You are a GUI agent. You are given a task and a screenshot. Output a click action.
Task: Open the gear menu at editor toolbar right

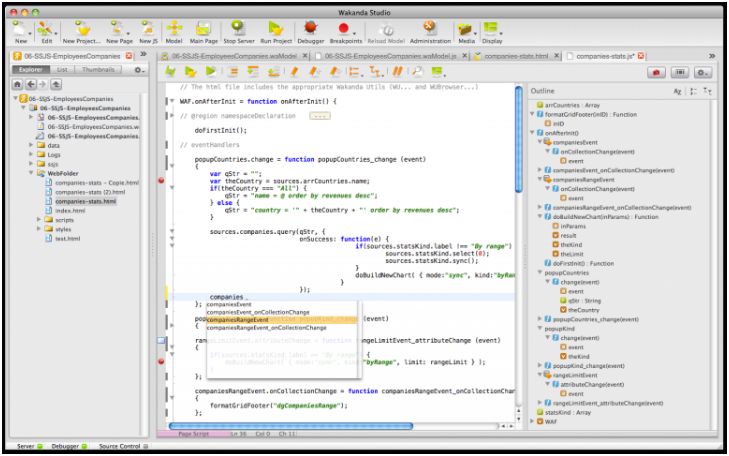(702, 73)
